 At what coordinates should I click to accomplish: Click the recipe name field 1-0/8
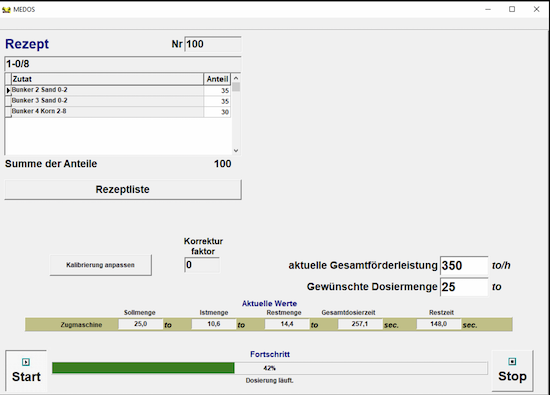(123, 64)
